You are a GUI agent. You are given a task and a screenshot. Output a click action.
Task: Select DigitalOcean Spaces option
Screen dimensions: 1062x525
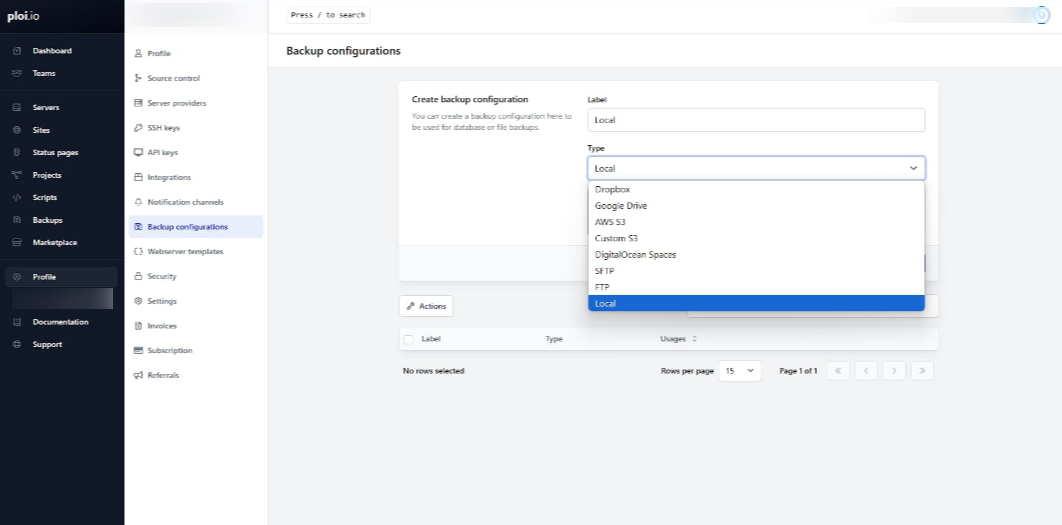click(635, 255)
